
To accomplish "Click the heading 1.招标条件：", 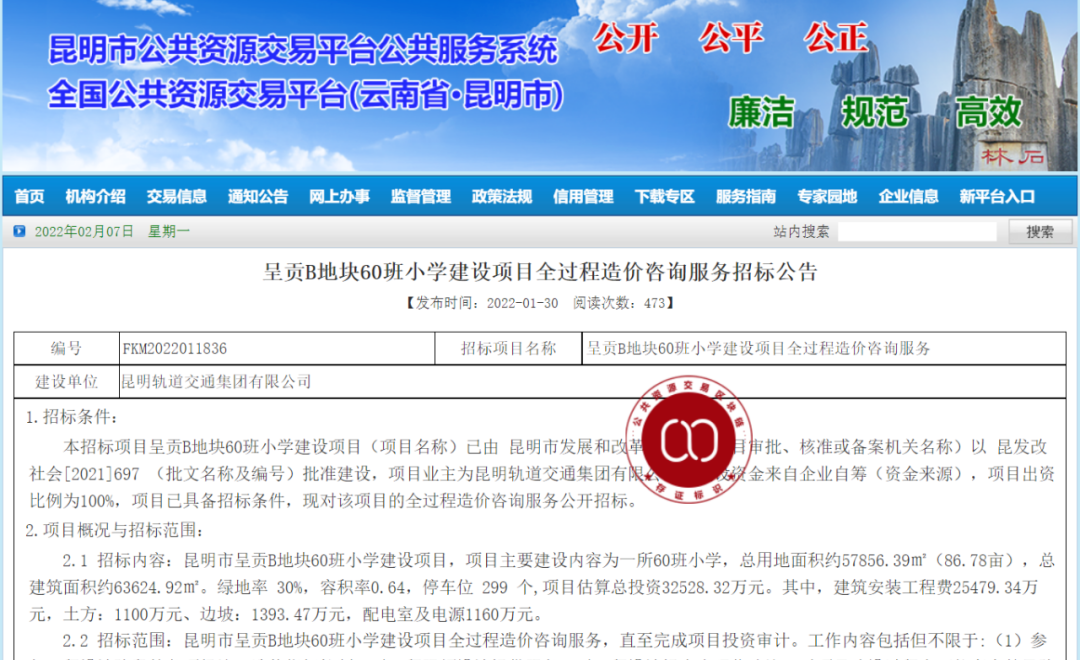I will pyautogui.click(x=72, y=417).
